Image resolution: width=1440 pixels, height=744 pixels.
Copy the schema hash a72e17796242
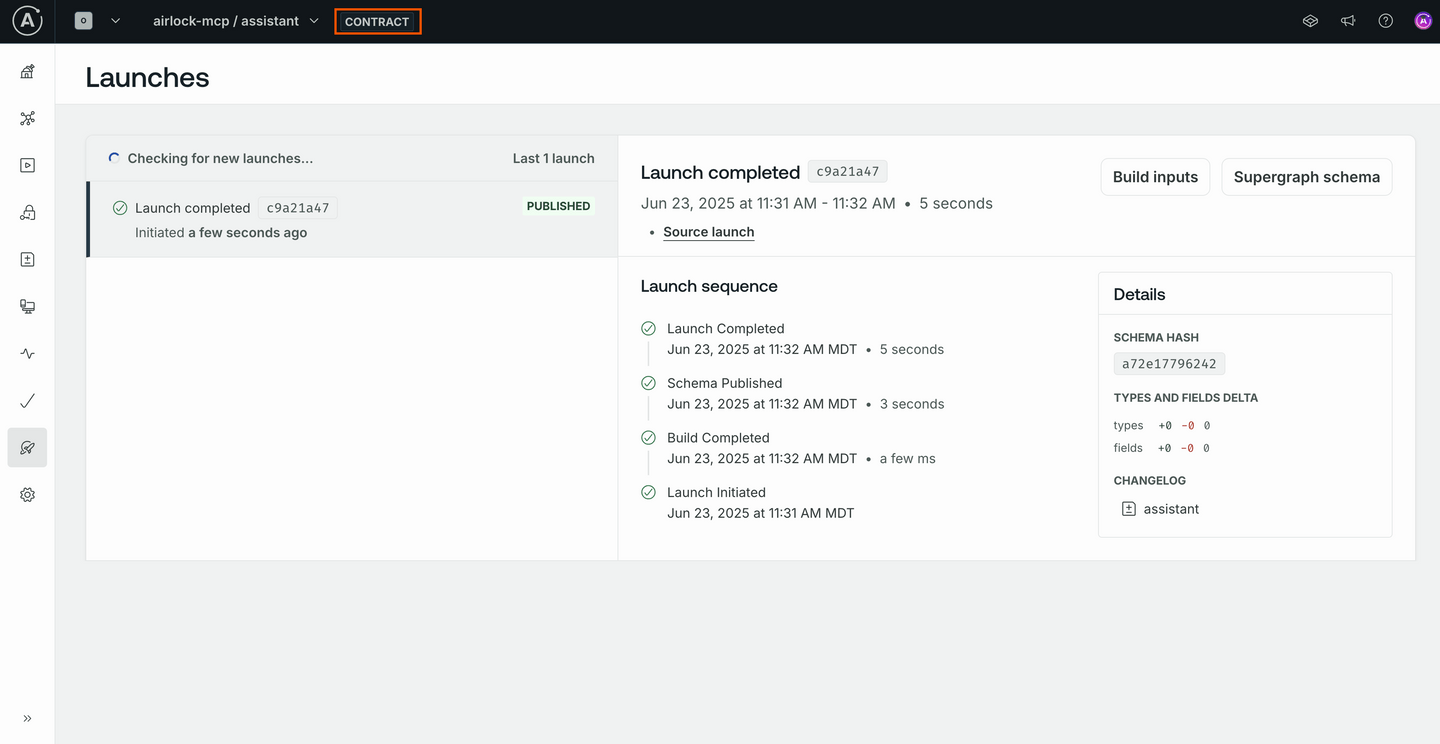click(x=1169, y=363)
